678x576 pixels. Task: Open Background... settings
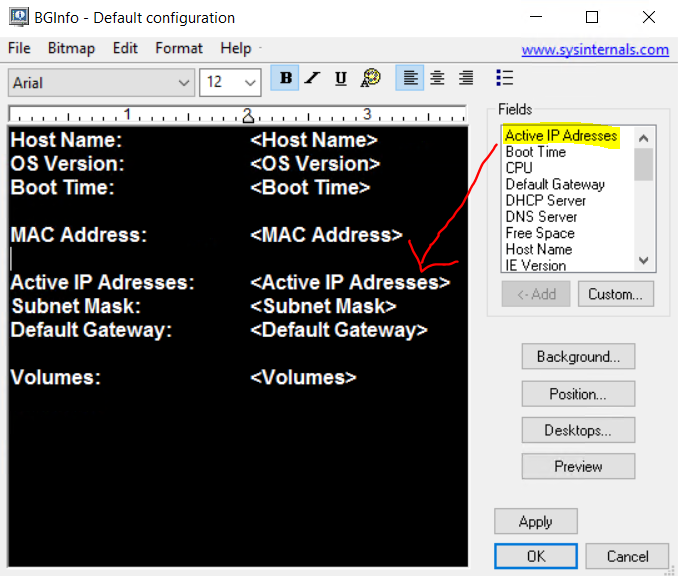578,357
